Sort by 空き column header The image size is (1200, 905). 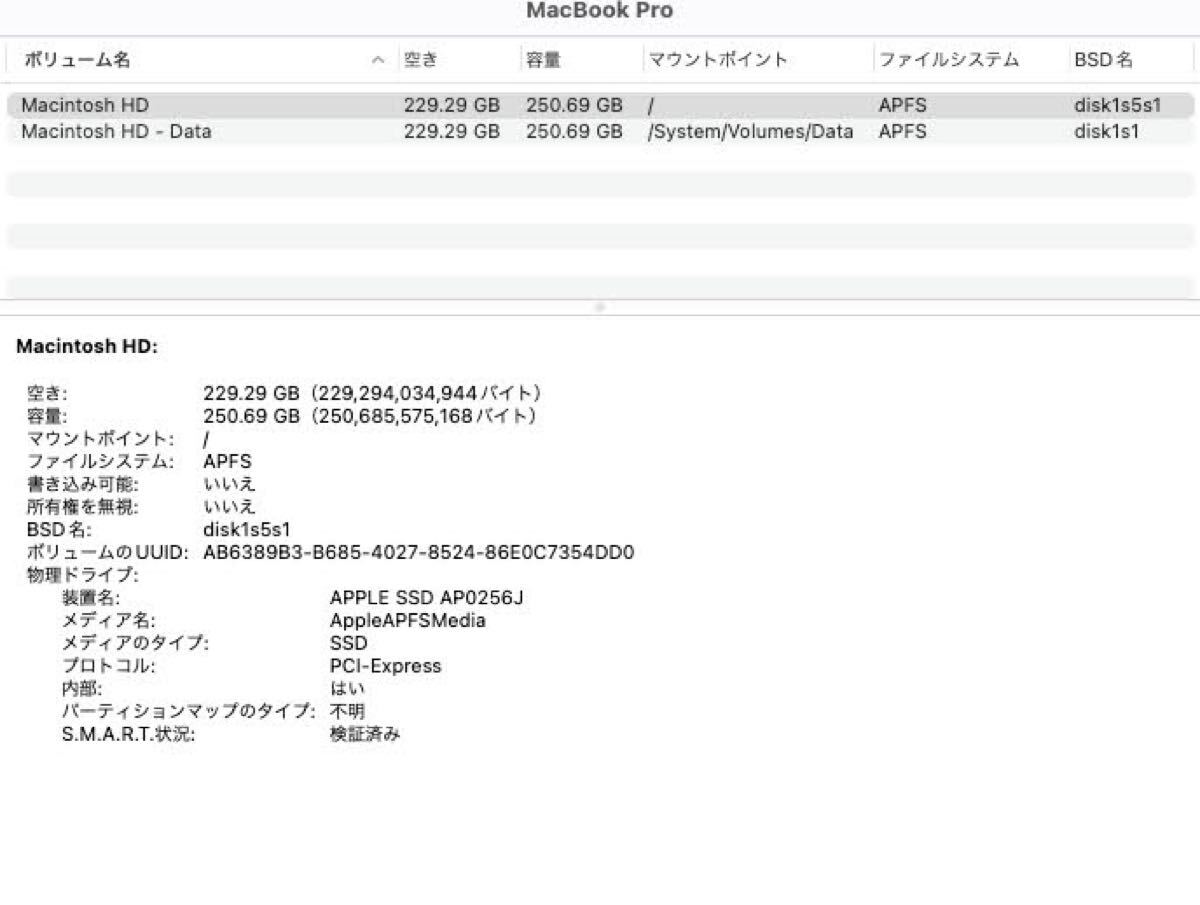(x=421, y=60)
